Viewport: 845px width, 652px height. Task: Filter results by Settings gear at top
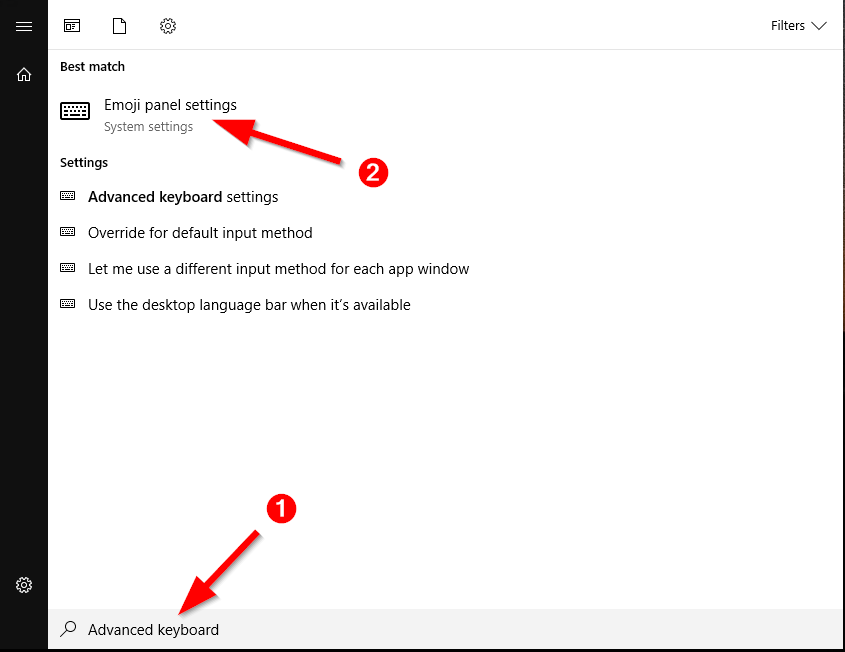point(168,26)
